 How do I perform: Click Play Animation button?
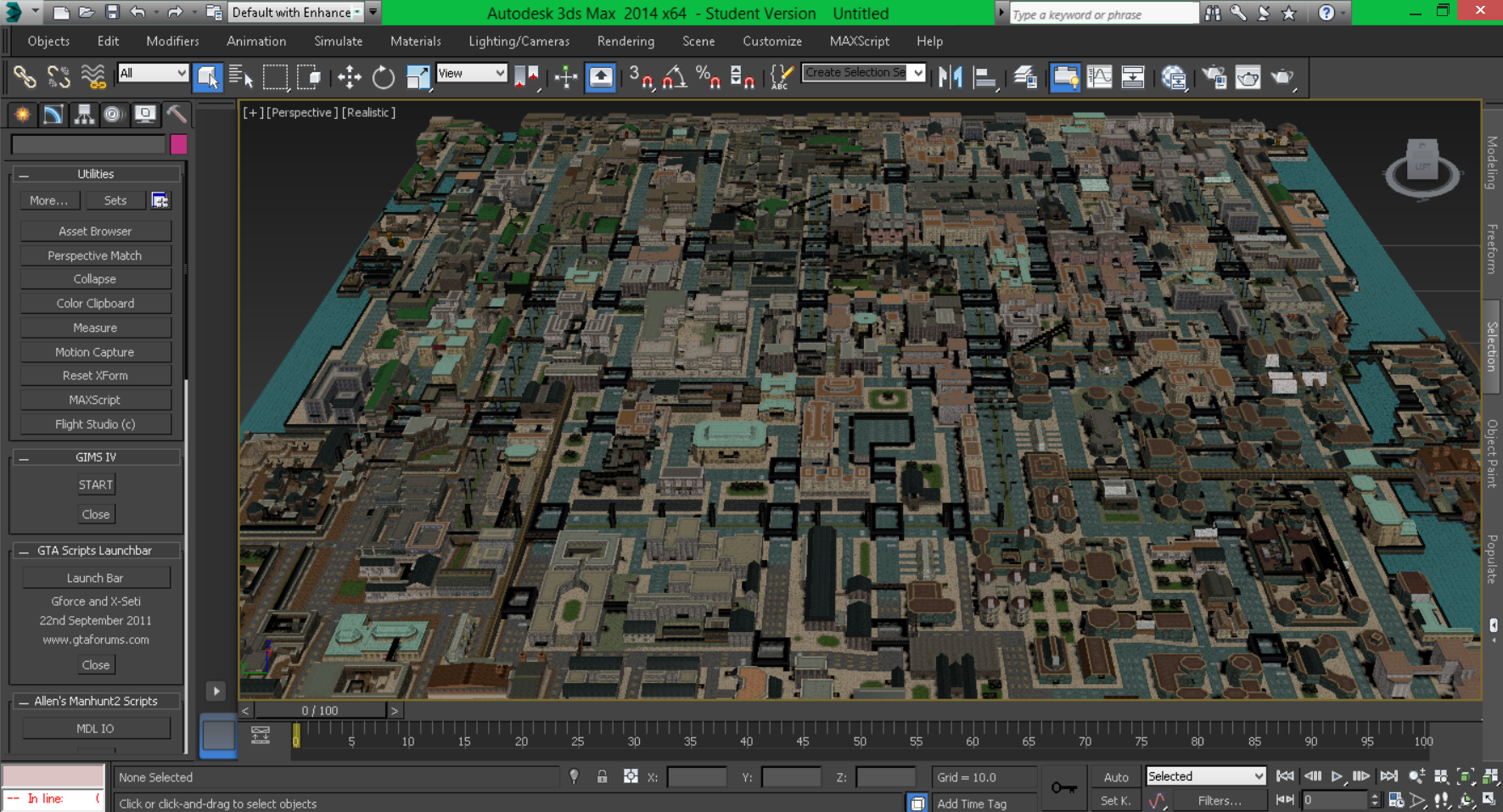[1337, 776]
